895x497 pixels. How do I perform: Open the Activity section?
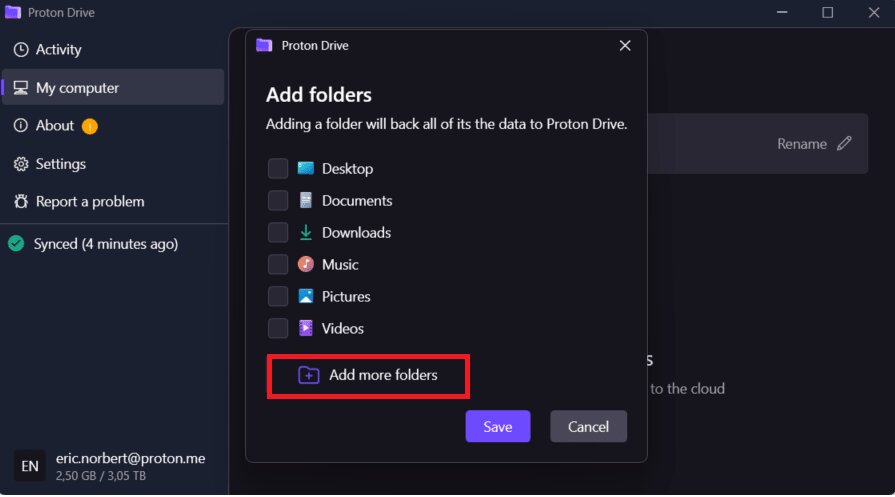(113, 50)
